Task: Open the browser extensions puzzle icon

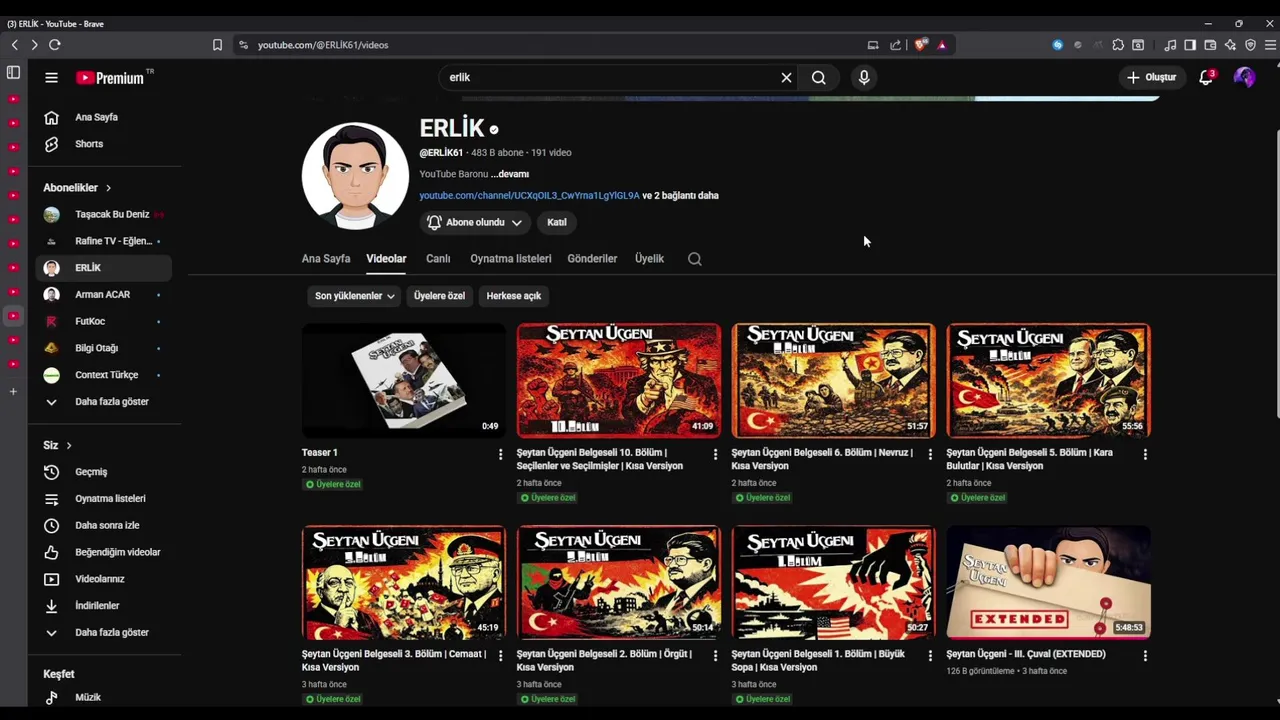Action: tap(1118, 45)
